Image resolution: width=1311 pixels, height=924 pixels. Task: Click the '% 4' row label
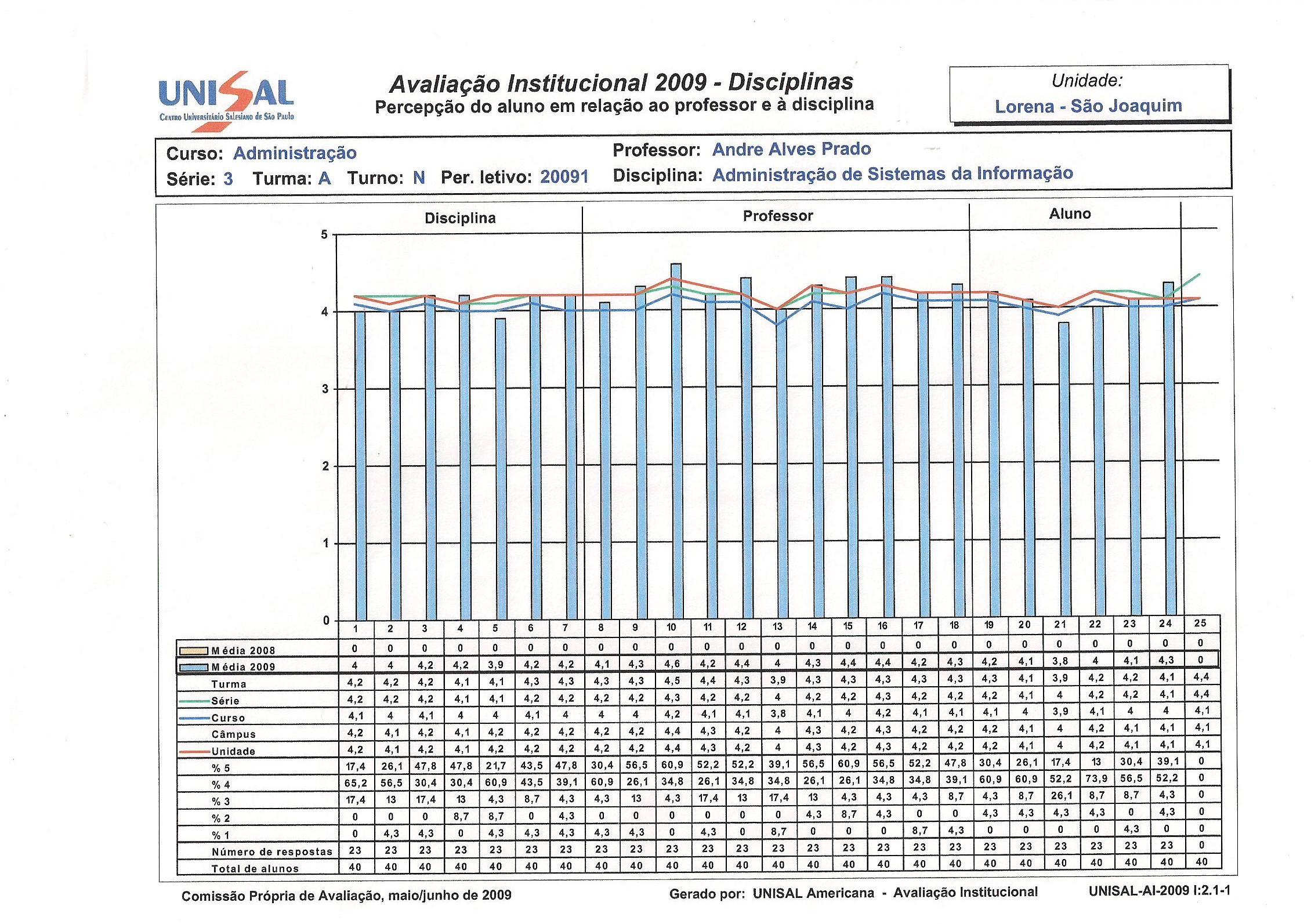coord(221,785)
